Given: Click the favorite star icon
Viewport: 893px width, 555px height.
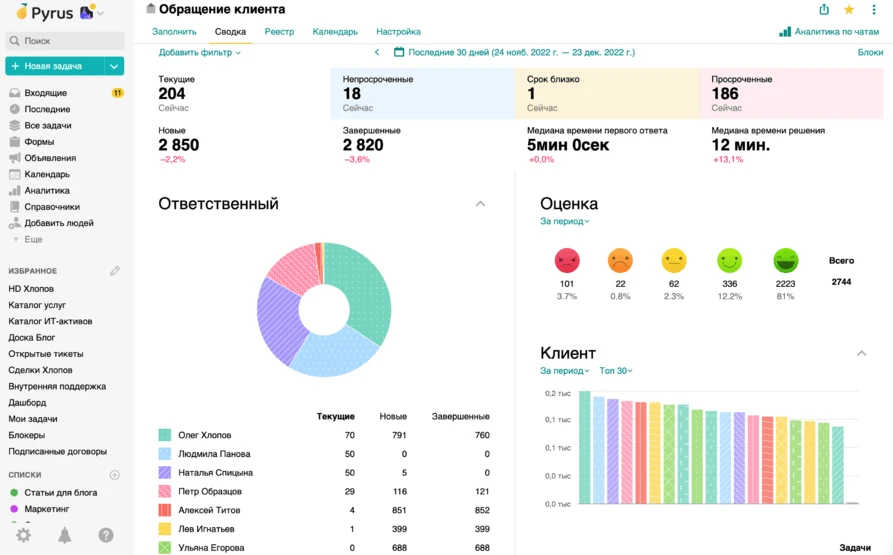Looking at the screenshot, I should point(849,9).
